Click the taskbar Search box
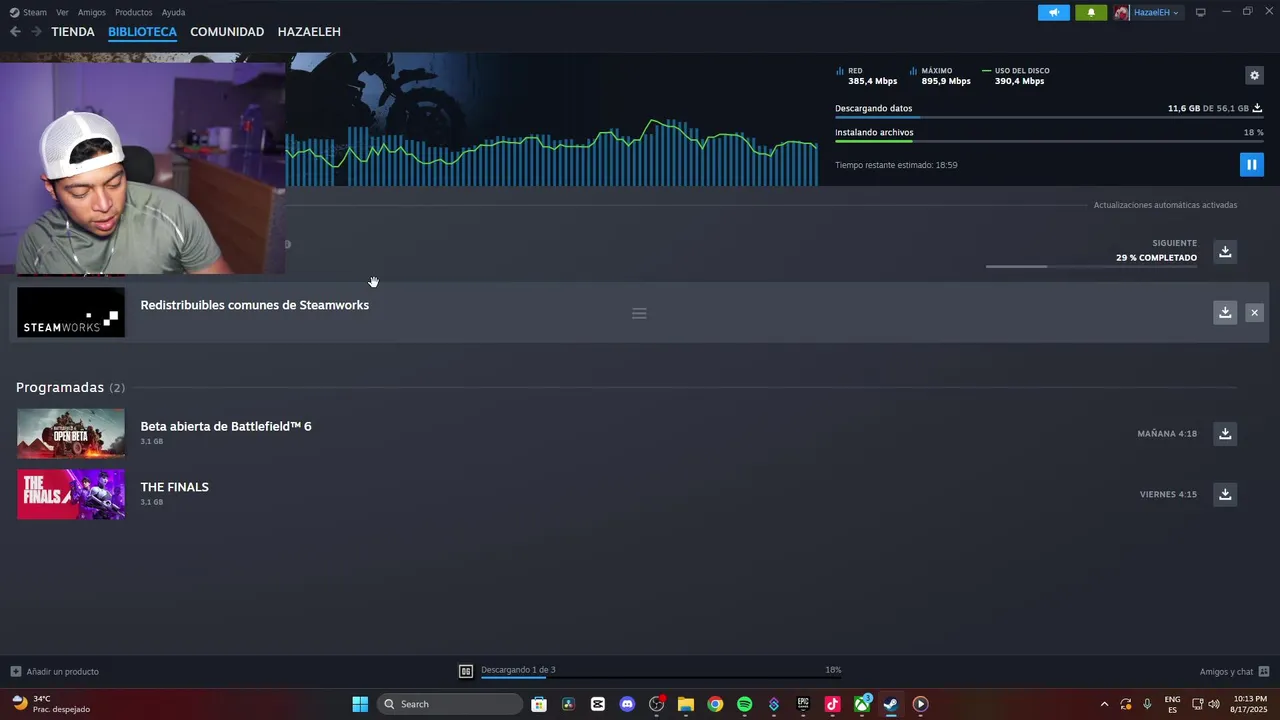 [450, 704]
